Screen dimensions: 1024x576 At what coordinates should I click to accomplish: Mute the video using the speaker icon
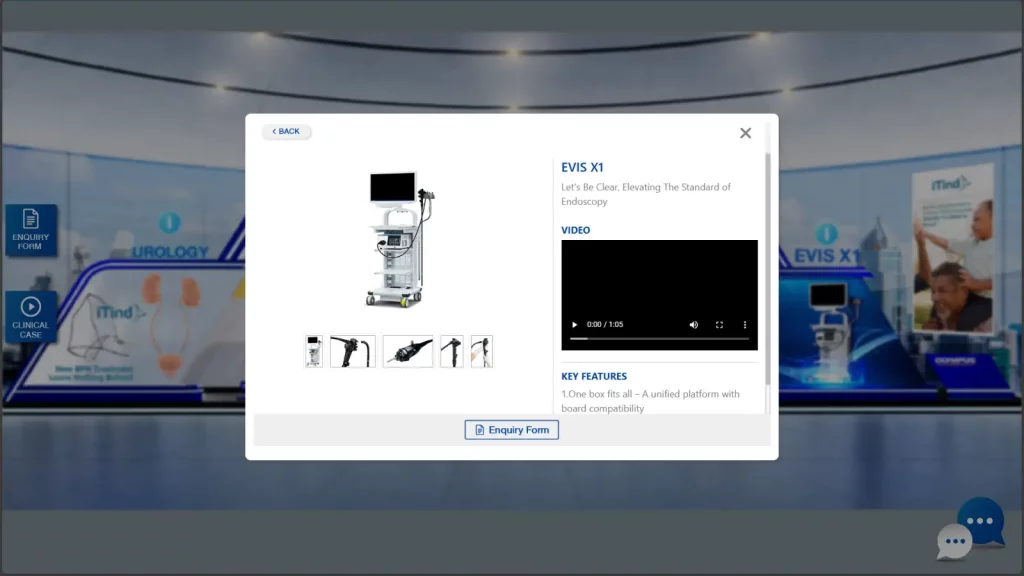tap(694, 325)
